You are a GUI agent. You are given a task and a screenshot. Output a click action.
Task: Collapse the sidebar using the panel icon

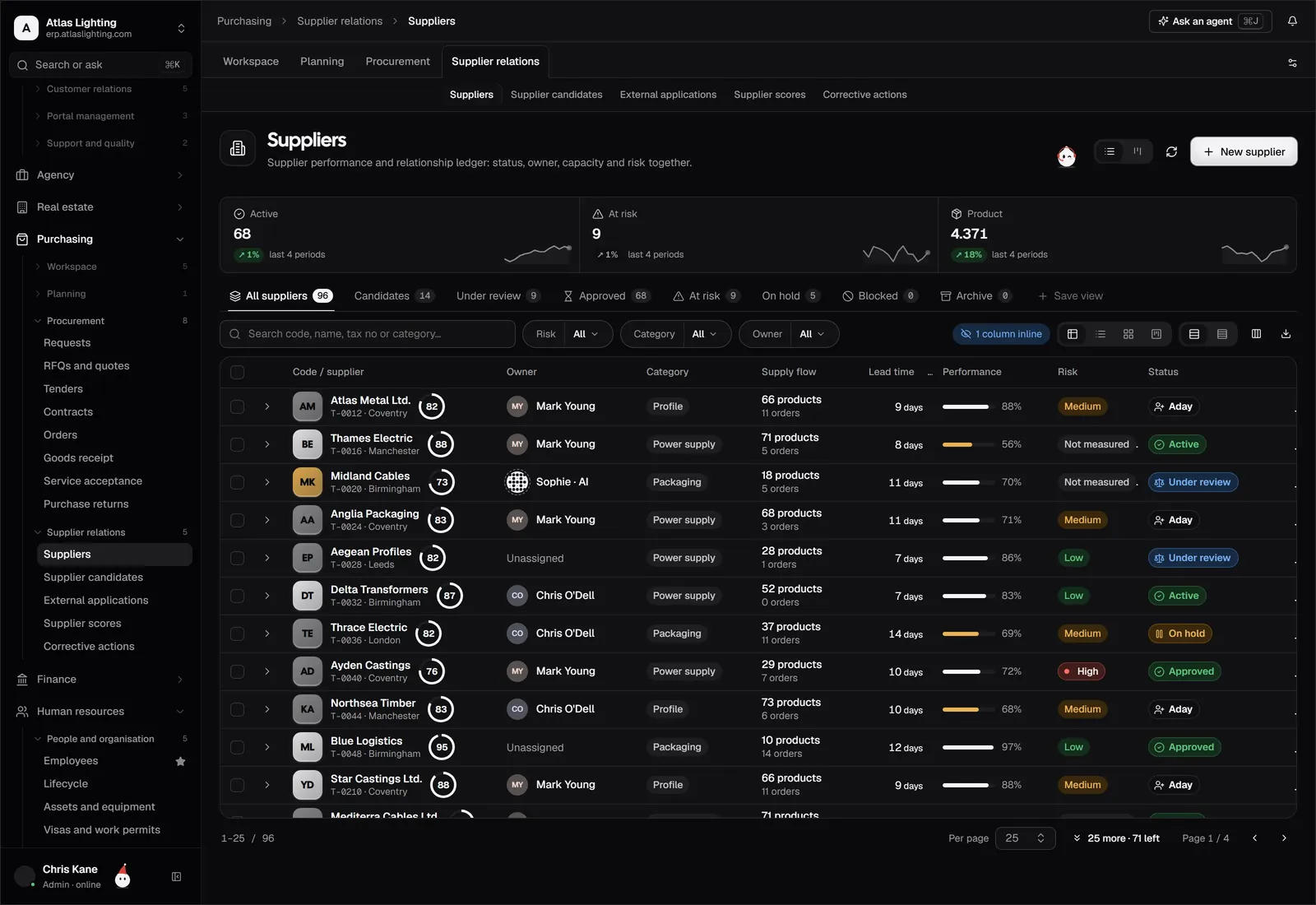176,877
